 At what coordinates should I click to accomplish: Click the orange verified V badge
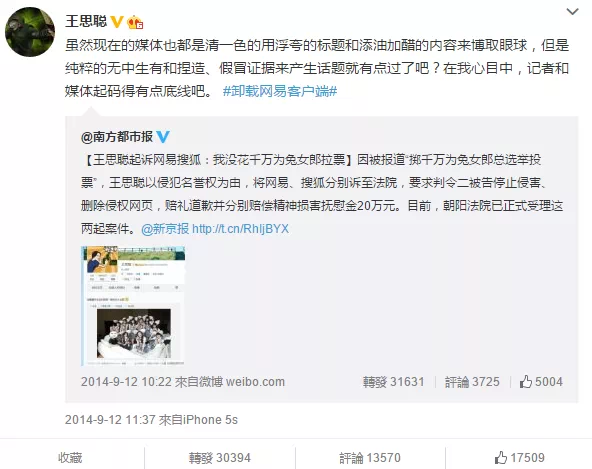(x=117, y=22)
